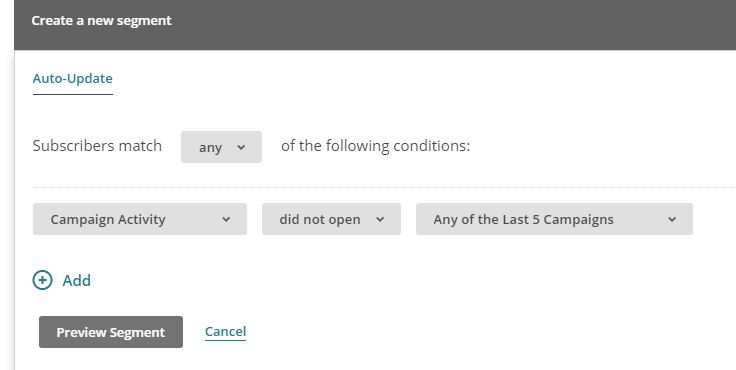Click underline beneath Auto-Update tab

coord(73,94)
